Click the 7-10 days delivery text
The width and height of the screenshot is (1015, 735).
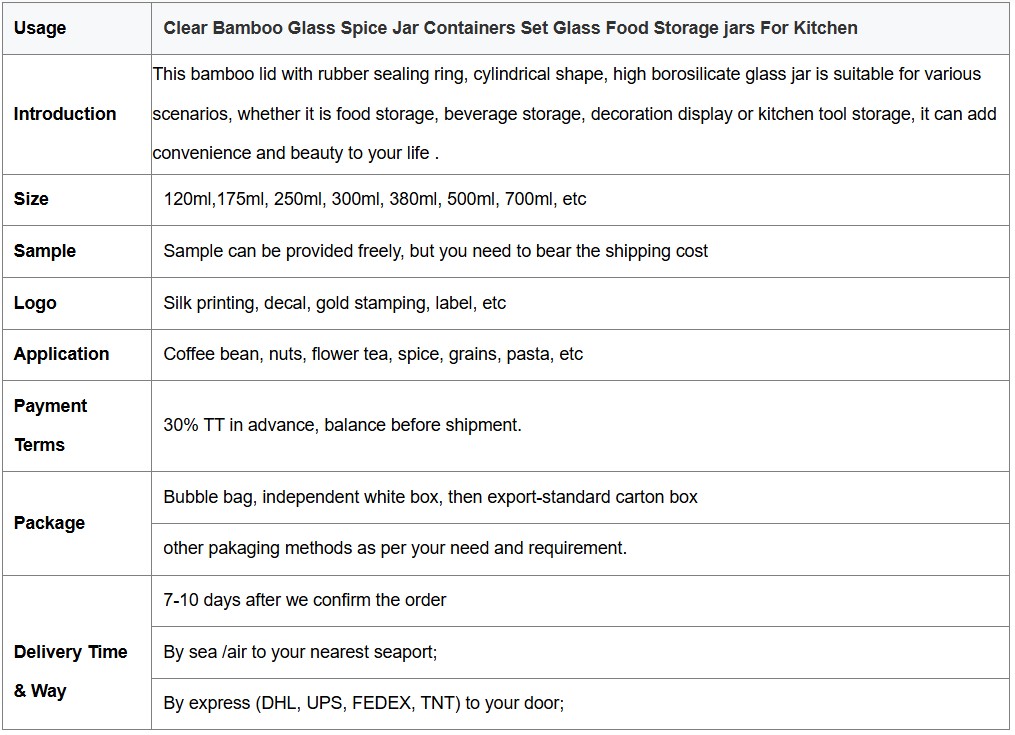click(305, 600)
